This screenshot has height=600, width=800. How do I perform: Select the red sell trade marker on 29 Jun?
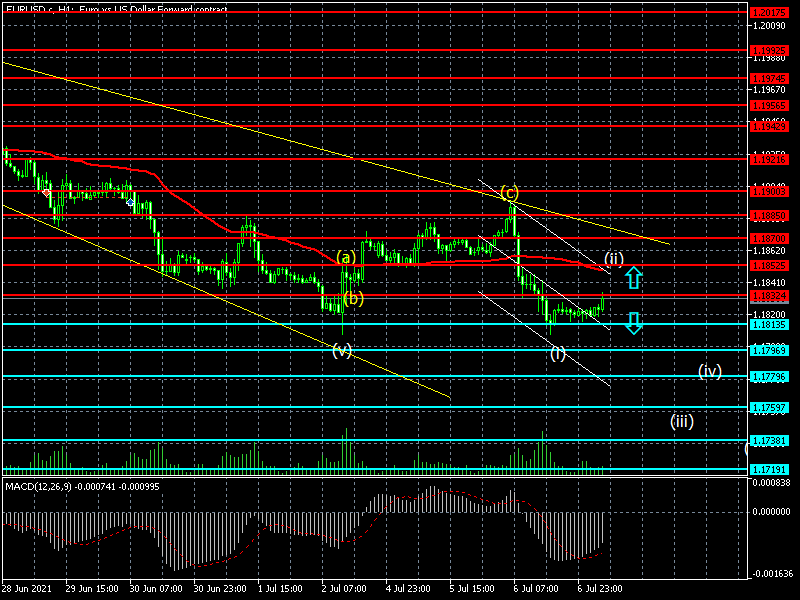46,193
